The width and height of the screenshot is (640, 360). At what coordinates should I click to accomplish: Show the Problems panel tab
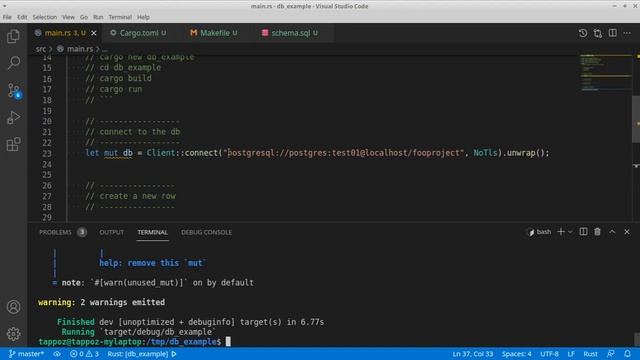pos(55,232)
